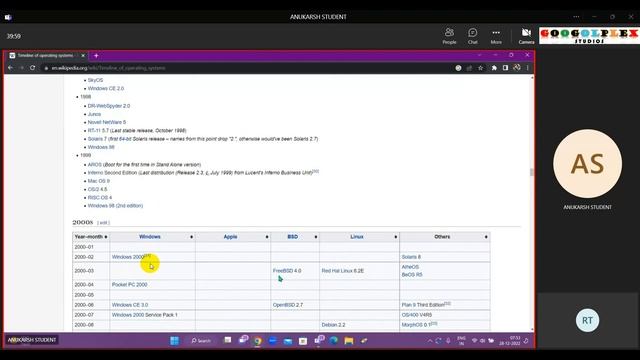
Task: Select the Timeline of operating systems tab
Action: click(45, 56)
